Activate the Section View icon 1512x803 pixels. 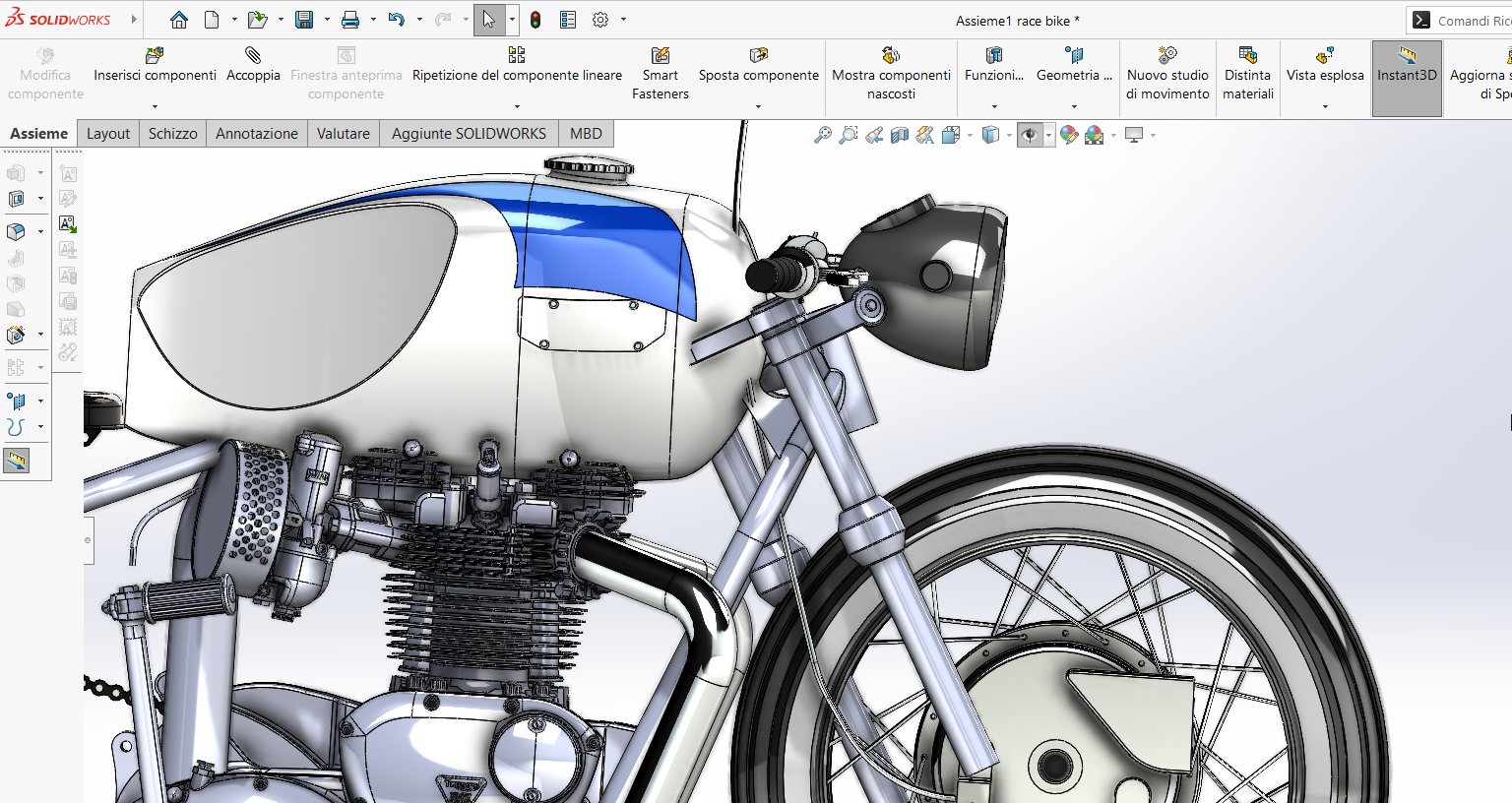point(900,135)
